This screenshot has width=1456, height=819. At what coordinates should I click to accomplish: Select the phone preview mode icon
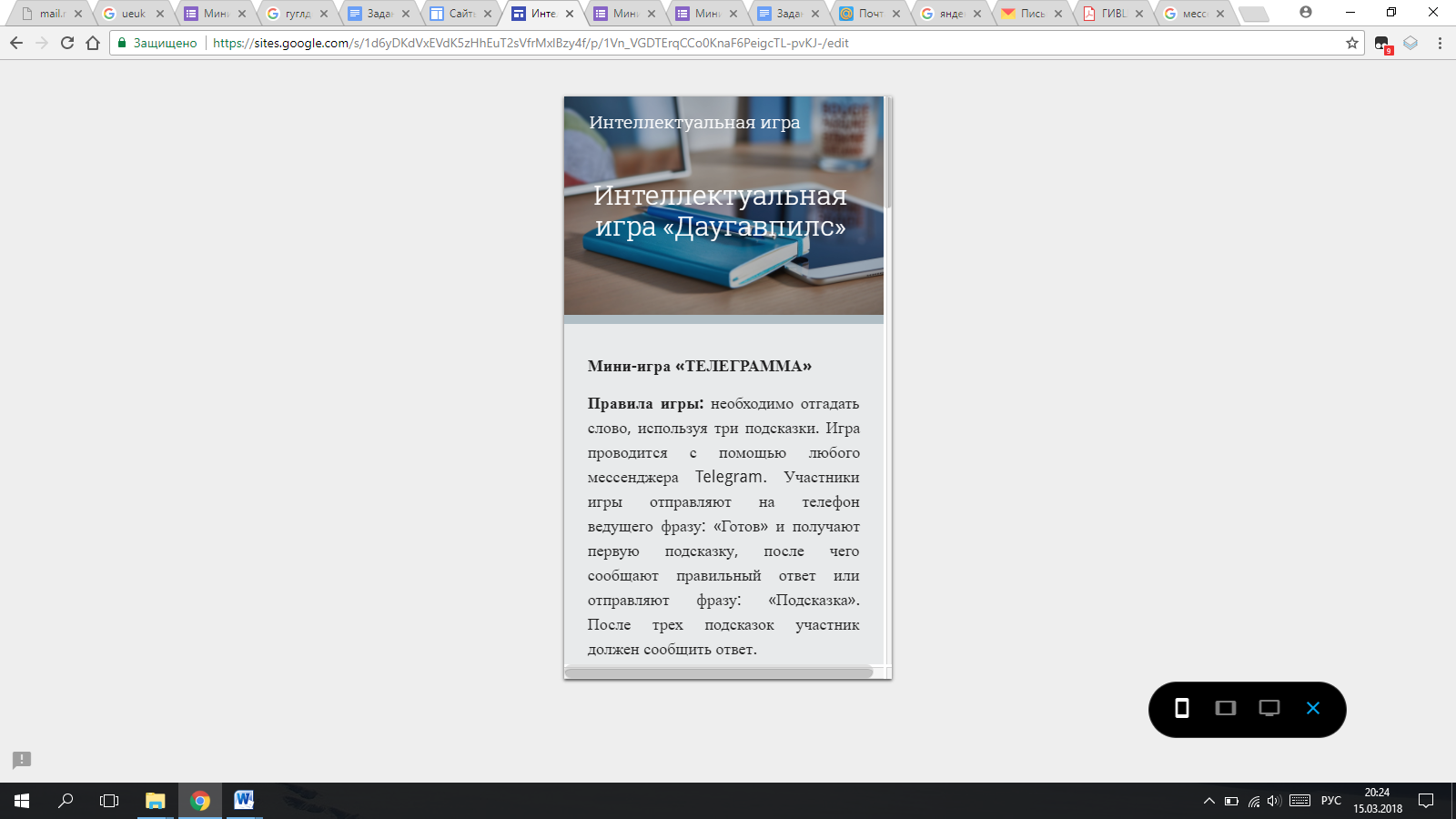(x=1181, y=708)
